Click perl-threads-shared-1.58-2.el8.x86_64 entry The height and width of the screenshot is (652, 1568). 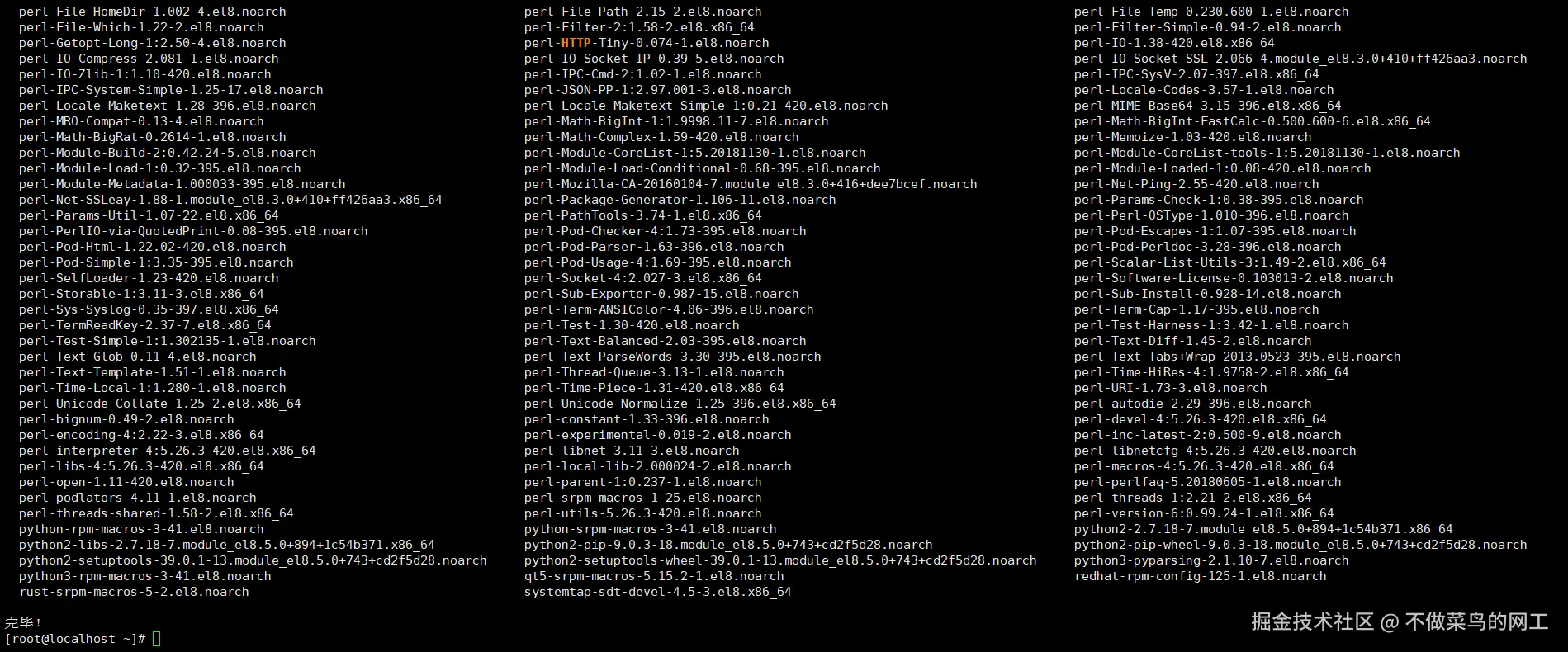156,513
